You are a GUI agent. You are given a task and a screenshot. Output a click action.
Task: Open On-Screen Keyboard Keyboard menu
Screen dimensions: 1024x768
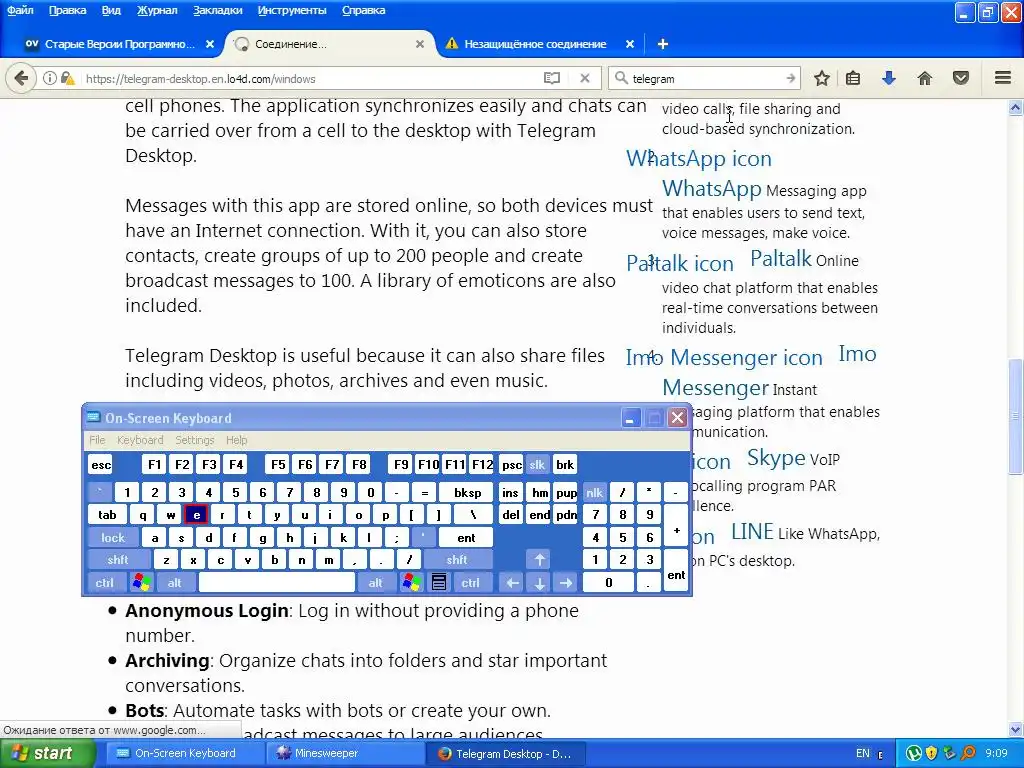coord(140,440)
